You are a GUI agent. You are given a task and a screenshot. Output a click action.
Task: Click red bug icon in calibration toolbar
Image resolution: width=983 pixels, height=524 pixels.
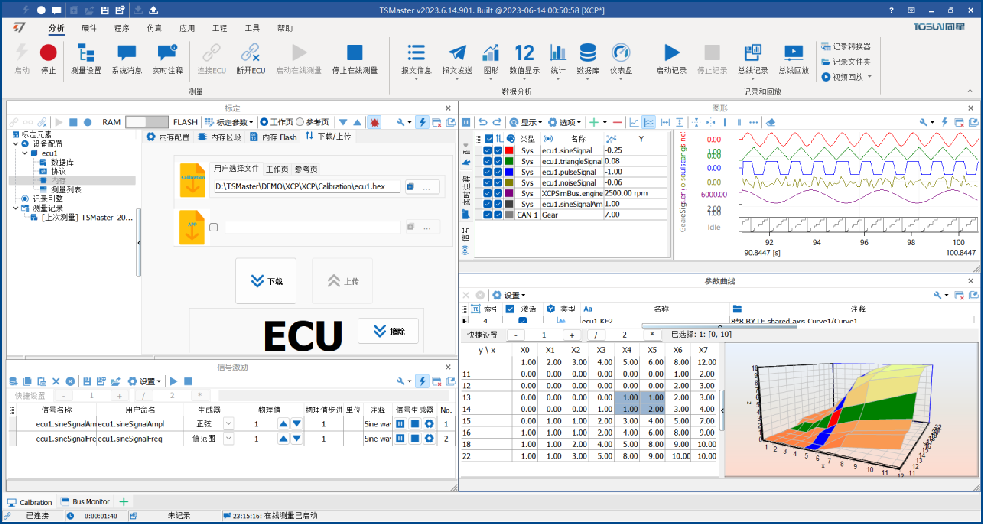click(x=375, y=122)
